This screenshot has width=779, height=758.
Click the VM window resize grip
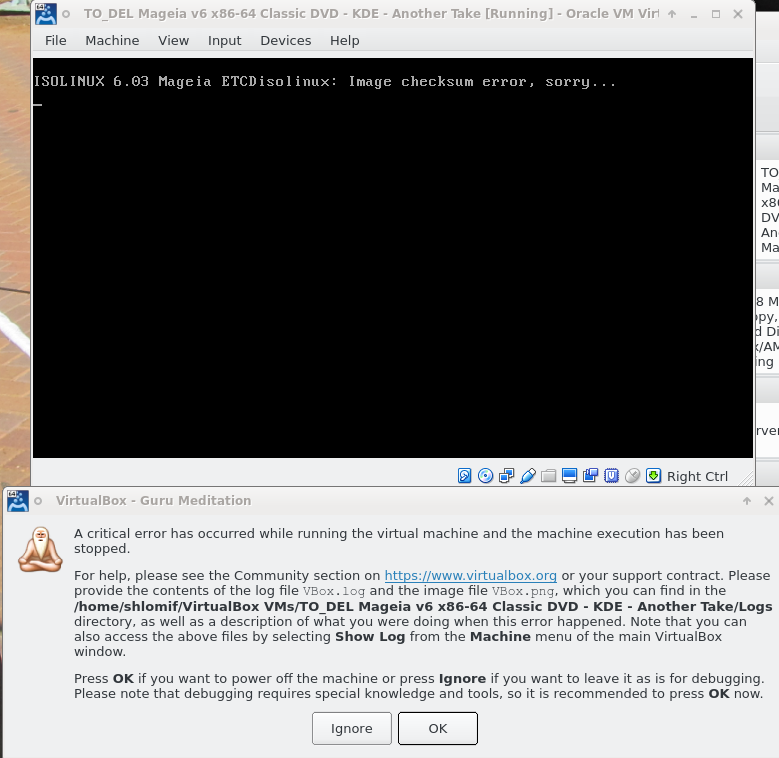click(x=746, y=477)
